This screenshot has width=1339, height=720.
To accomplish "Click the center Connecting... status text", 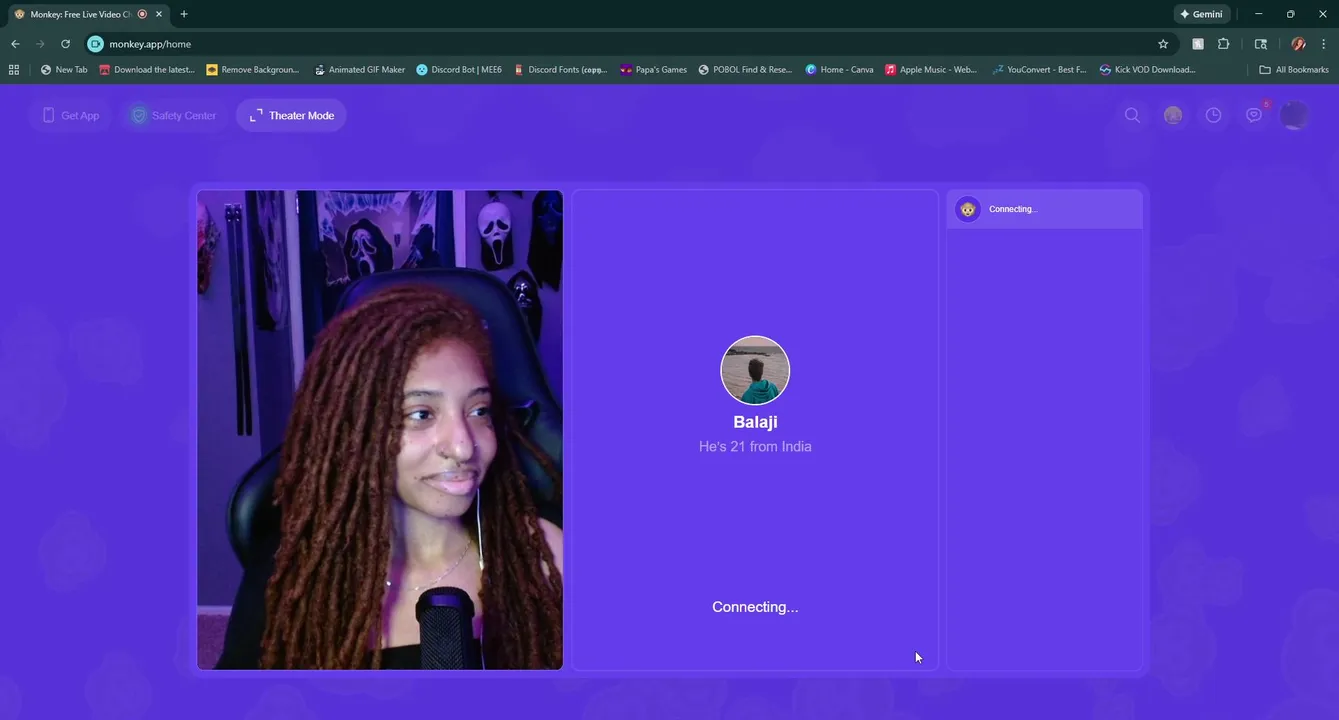I will coord(755,607).
